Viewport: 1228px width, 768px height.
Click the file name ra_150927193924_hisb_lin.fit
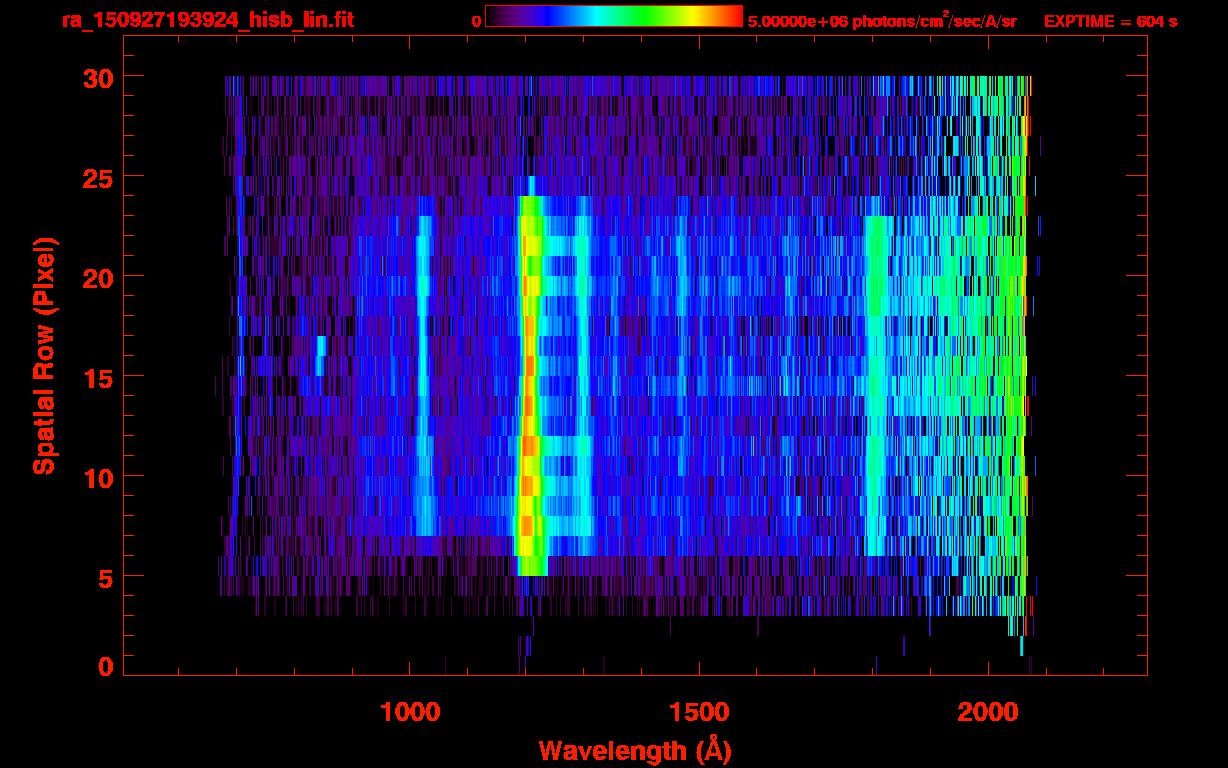coord(207,20)
